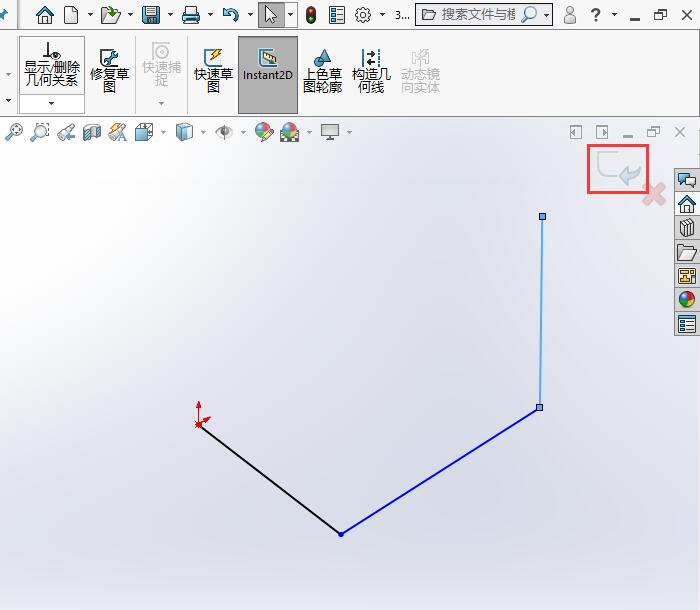Expand search box dropdown arrow
The width and height of the screenshot is (700, 610).
tap(546, 15)
